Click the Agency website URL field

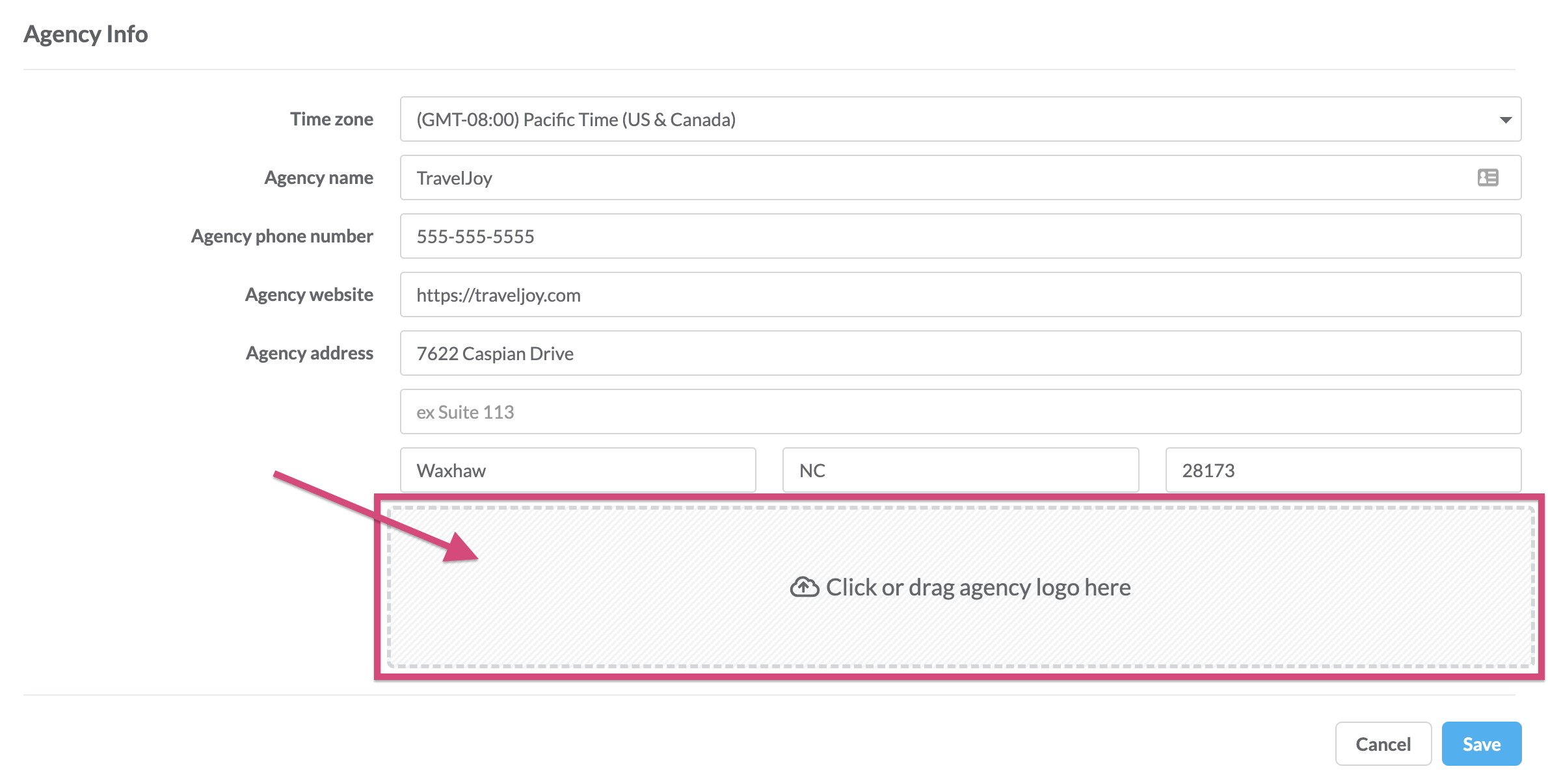pyautogui.click(x=961, y=294)
